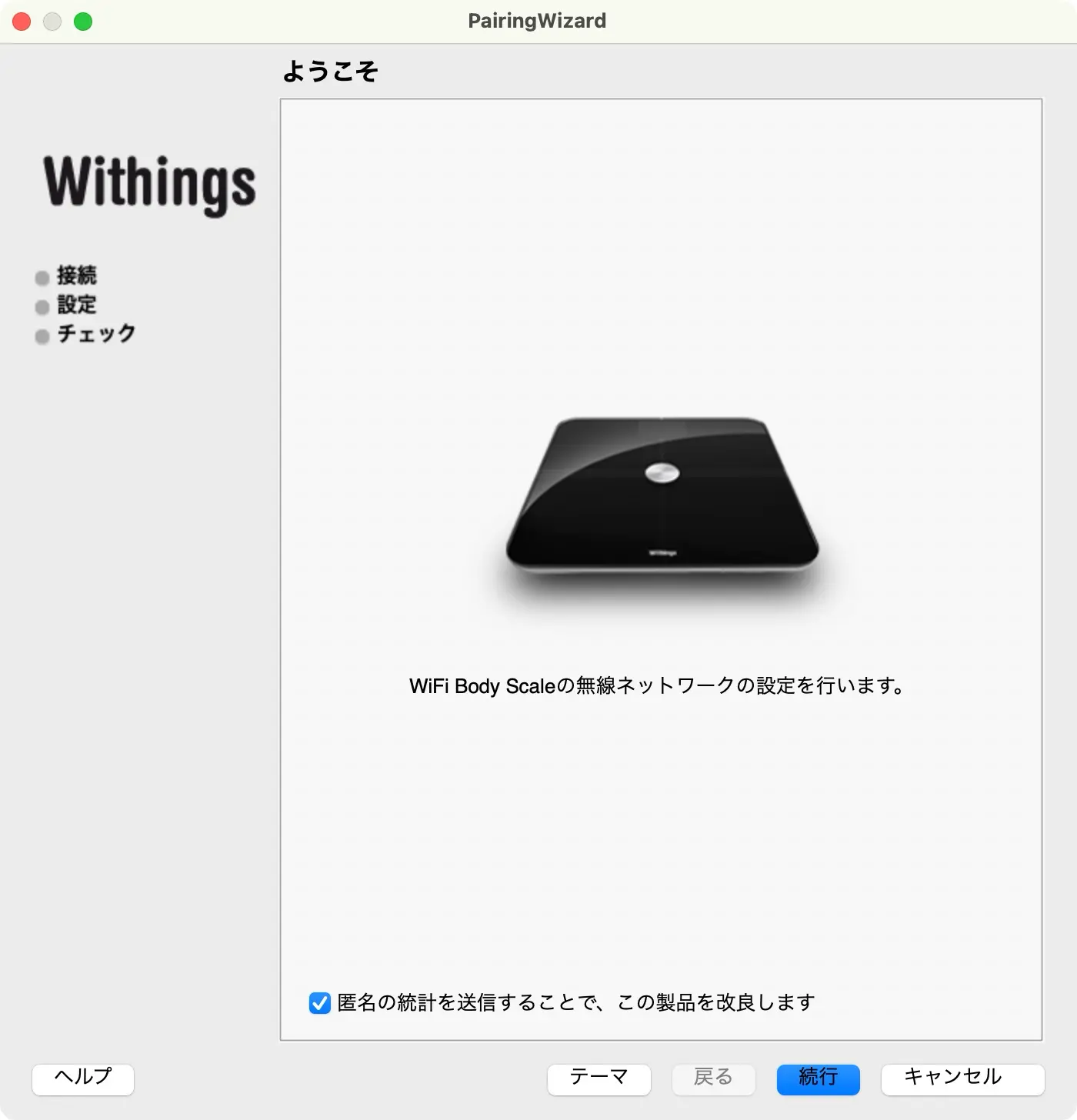The image size is (1077, 1120).
Task: Select the チェック step bullet
Action: [x=42, y=336]
